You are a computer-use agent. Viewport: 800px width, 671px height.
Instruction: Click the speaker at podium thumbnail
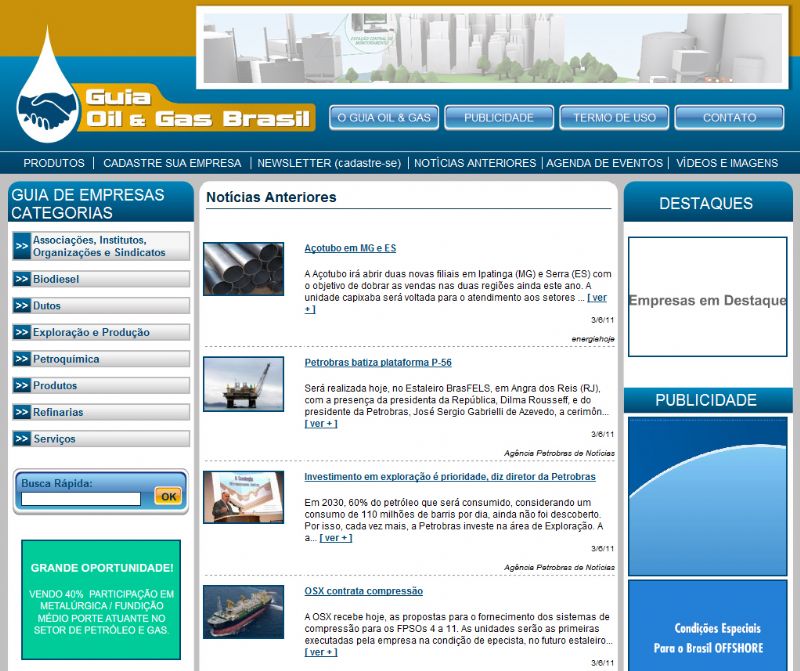[243, 497]
